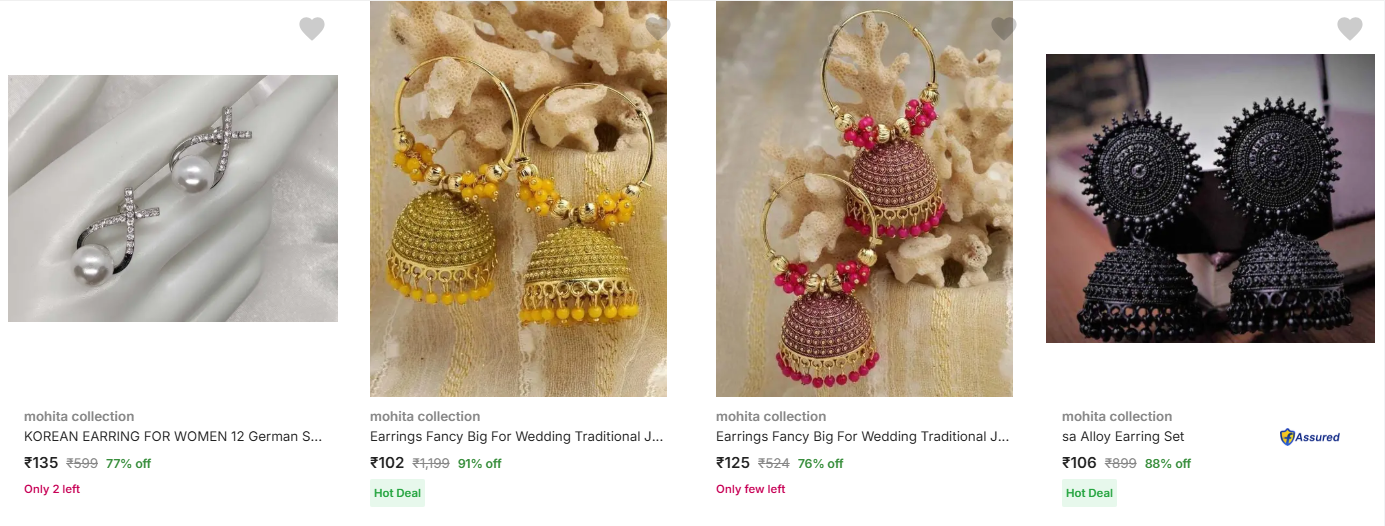Click mohita collection brand above alloy set
Screen dimensions: 1385x526
click(1117, 416)
